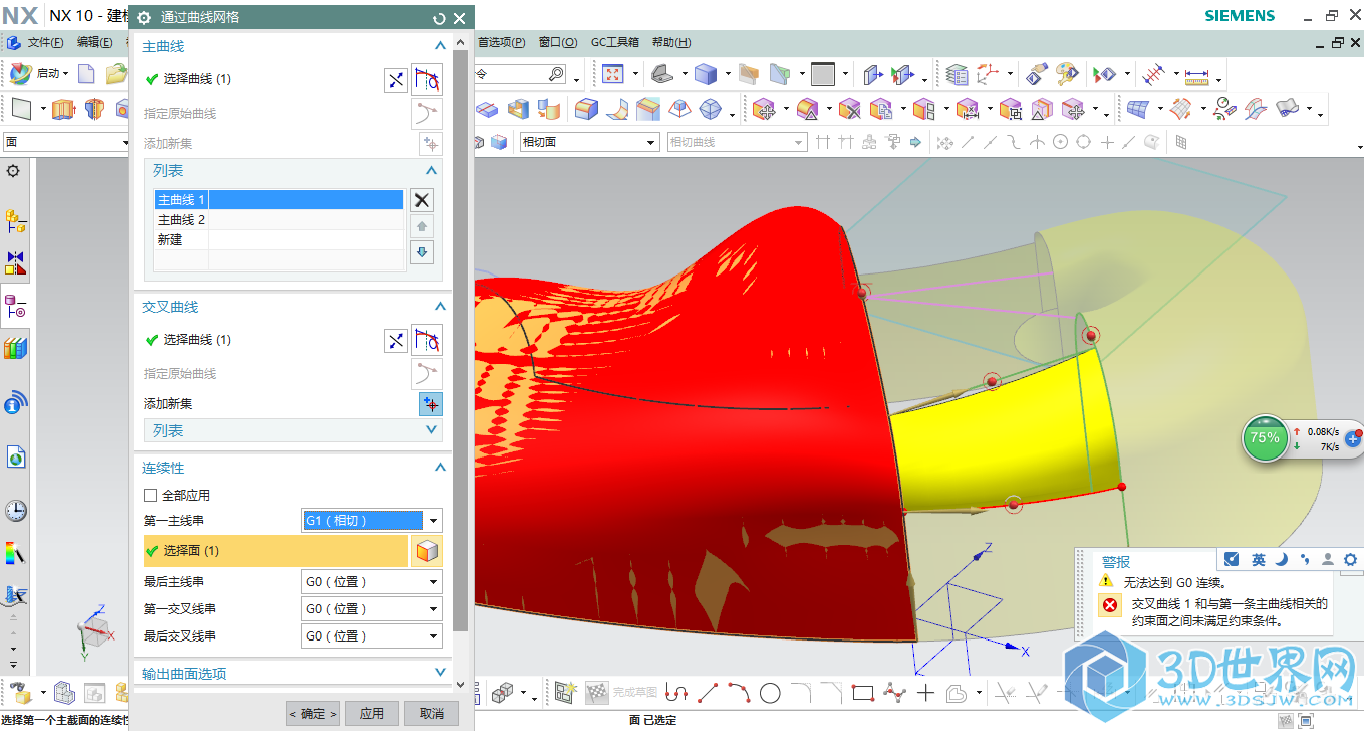Click the dialog's vertical scrollbar

point(461,340)
